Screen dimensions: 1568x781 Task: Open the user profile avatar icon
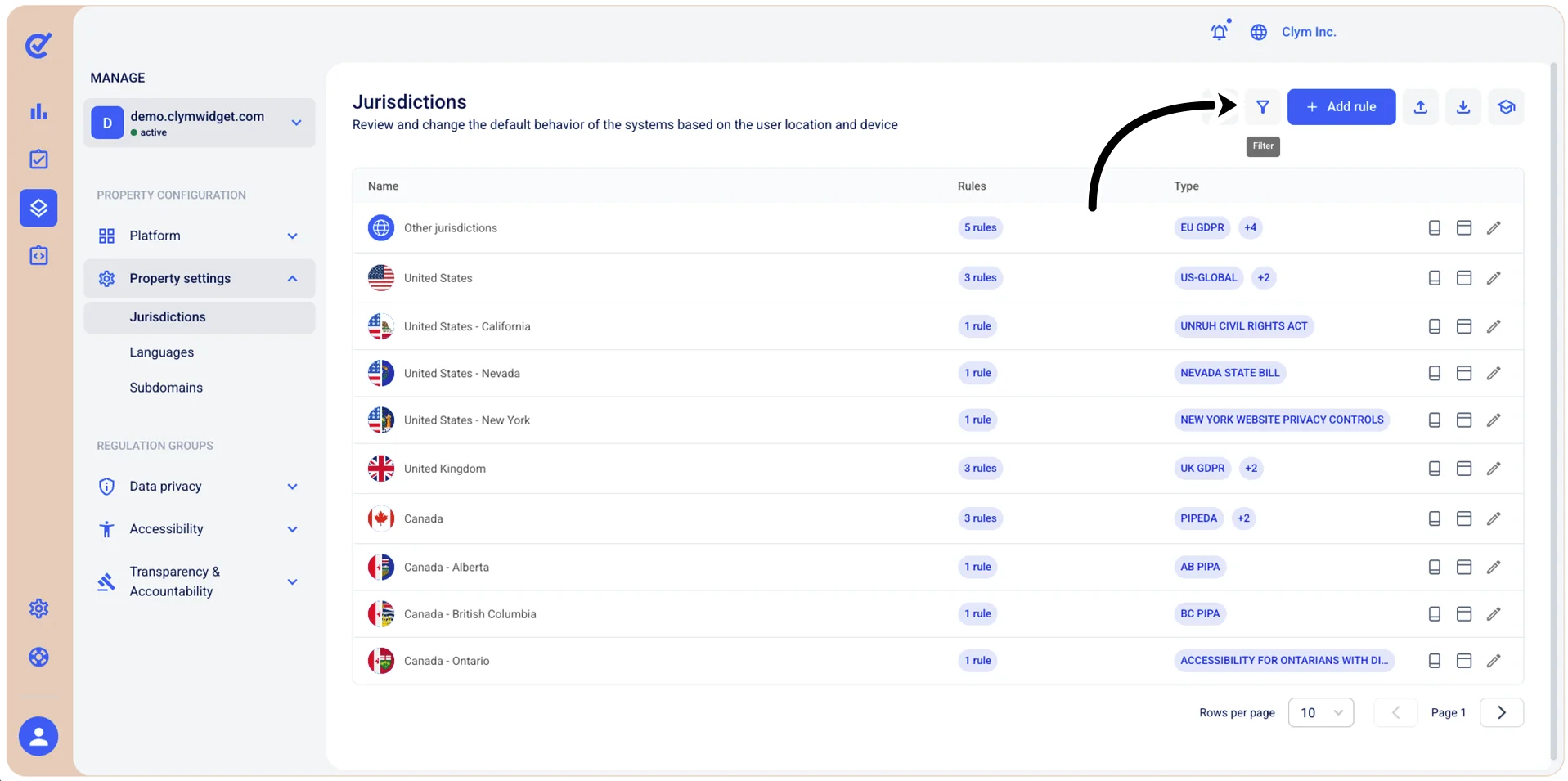click(38, 737)
